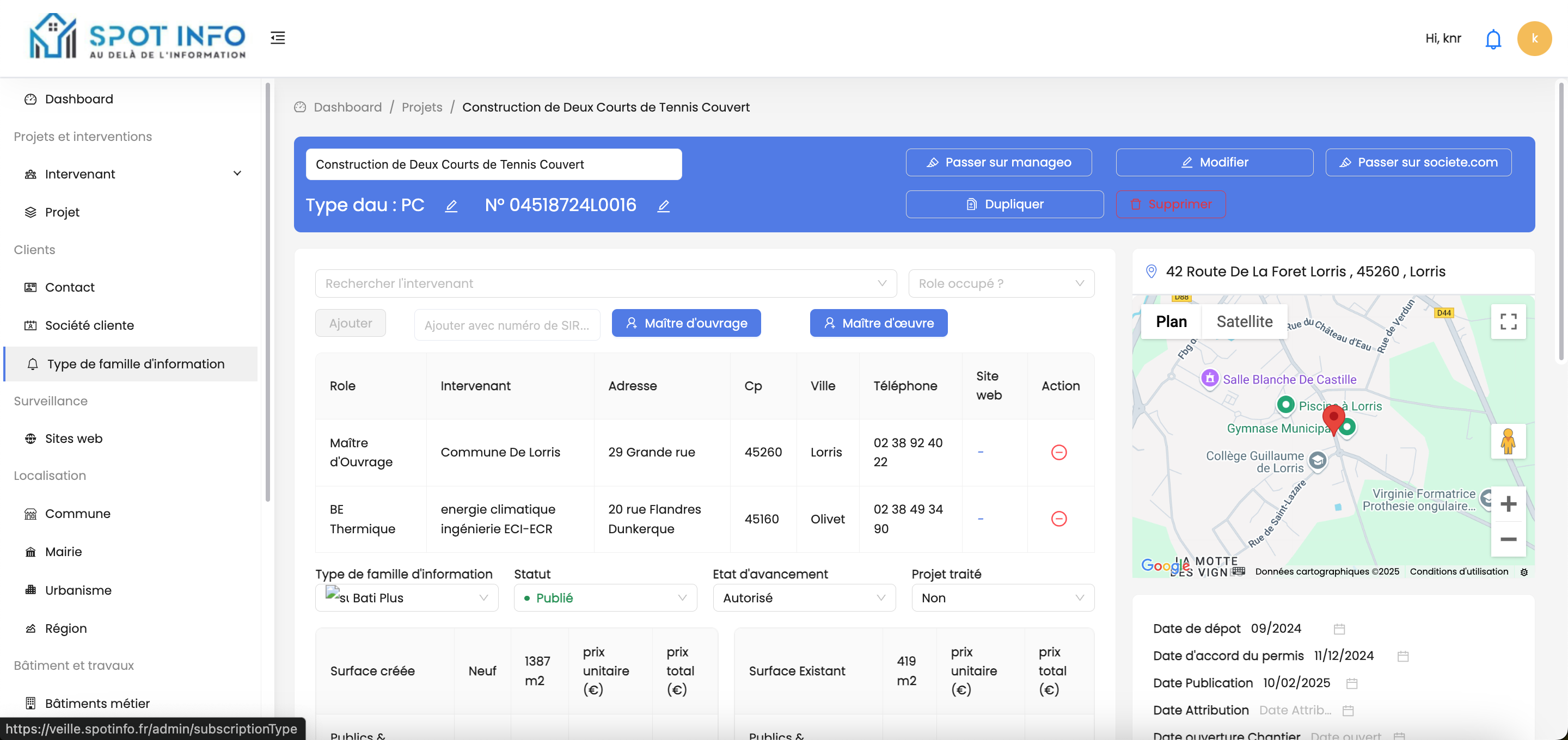Open Role occupé dropdown
The height and width of the screenshot is (740, 1568).
pyautogui.click(x=1001, y=283)
